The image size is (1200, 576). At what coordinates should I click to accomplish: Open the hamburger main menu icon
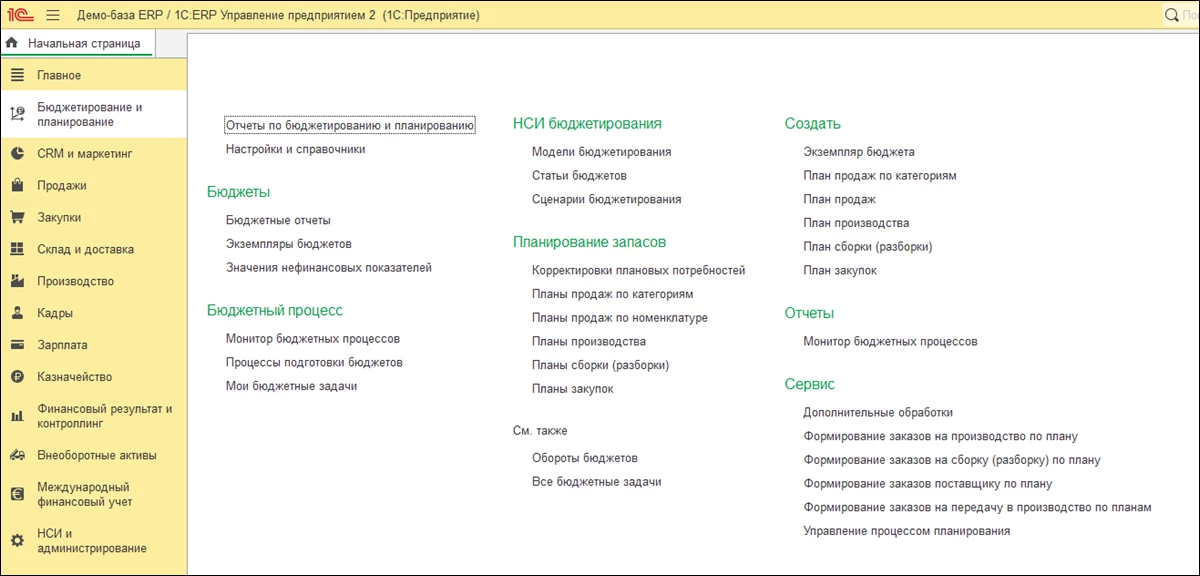[53, 15]
